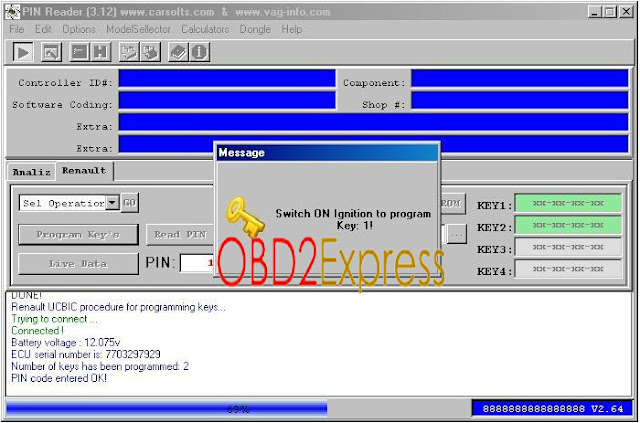Click the hand icon next to the book
Image resolution: width=640 pixels, height=423 pixels.
point(150,52)
